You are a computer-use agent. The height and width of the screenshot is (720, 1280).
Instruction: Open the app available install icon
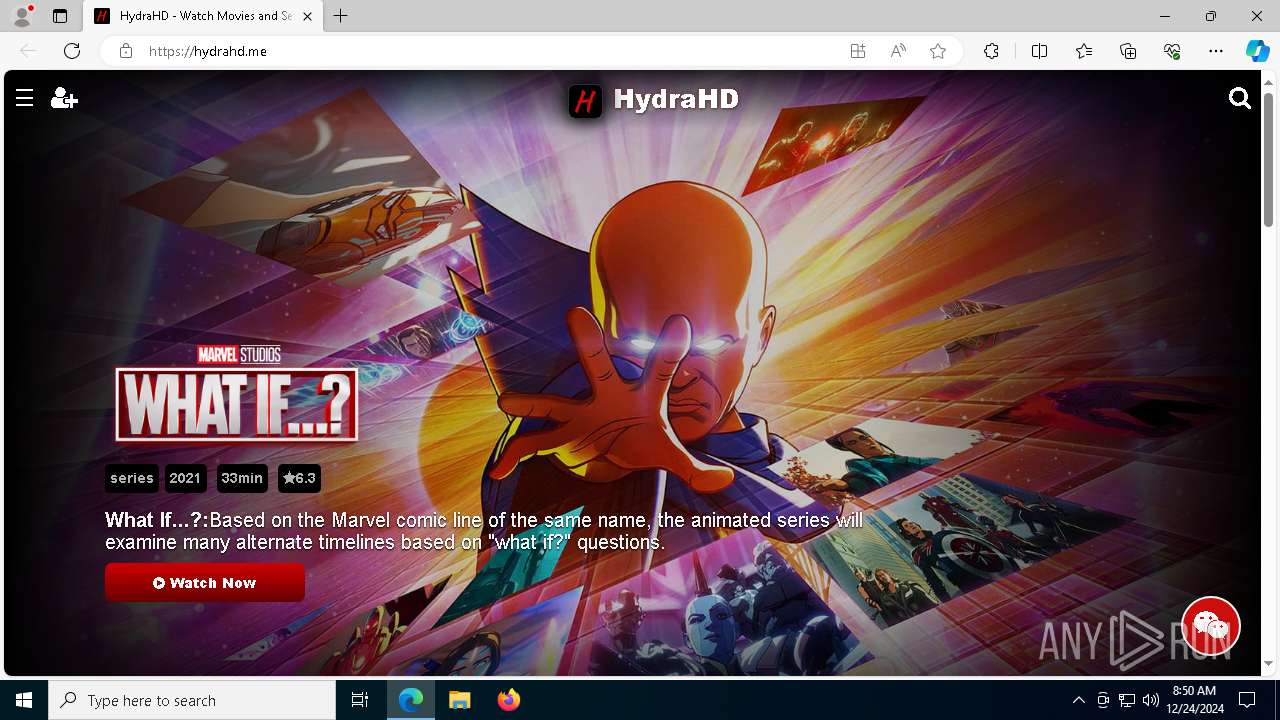click(858, 51)
